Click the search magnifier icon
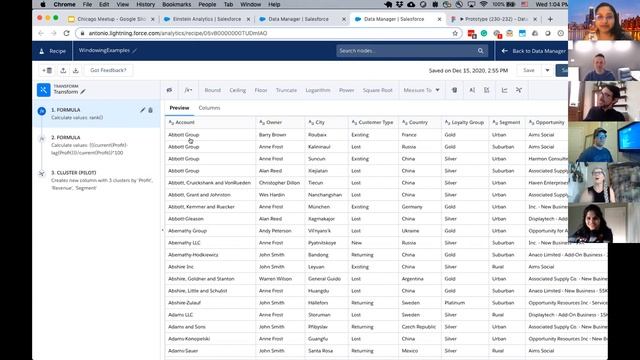Screen dimensions: 640x360 480,51
